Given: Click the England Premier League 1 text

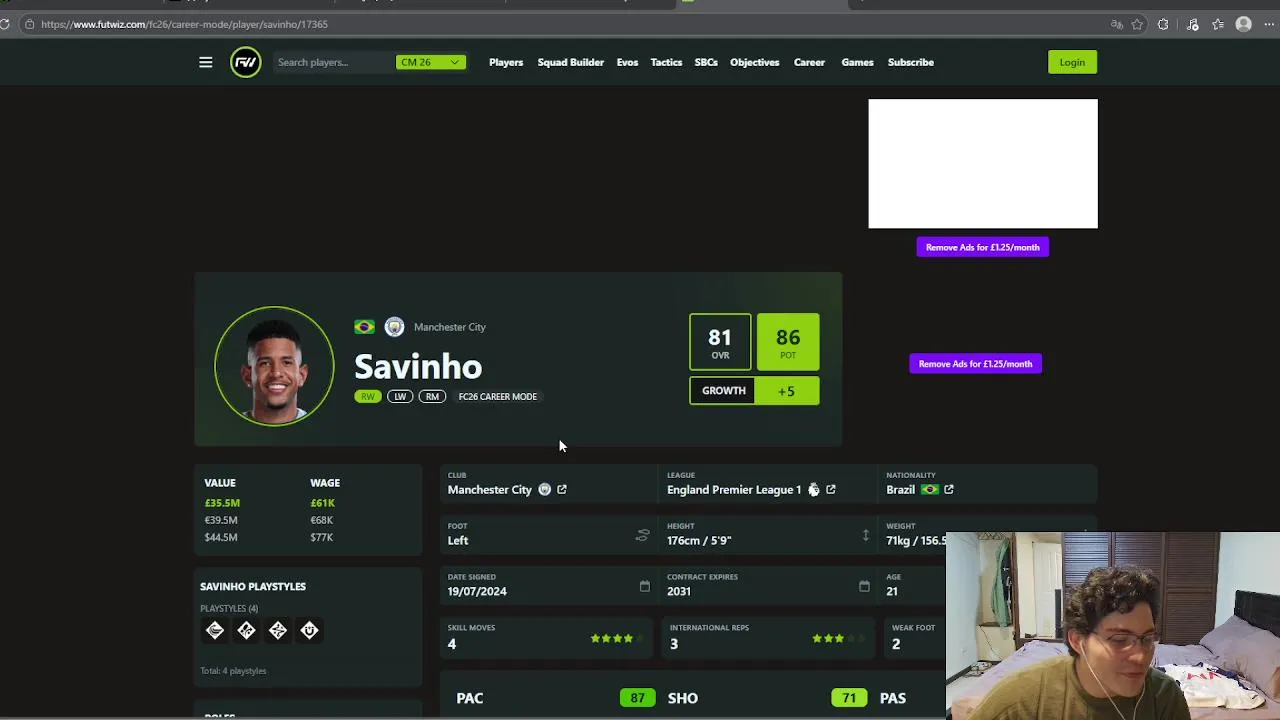Looking at the screenshot, I should pyautogui.click(x=734, y=490).
